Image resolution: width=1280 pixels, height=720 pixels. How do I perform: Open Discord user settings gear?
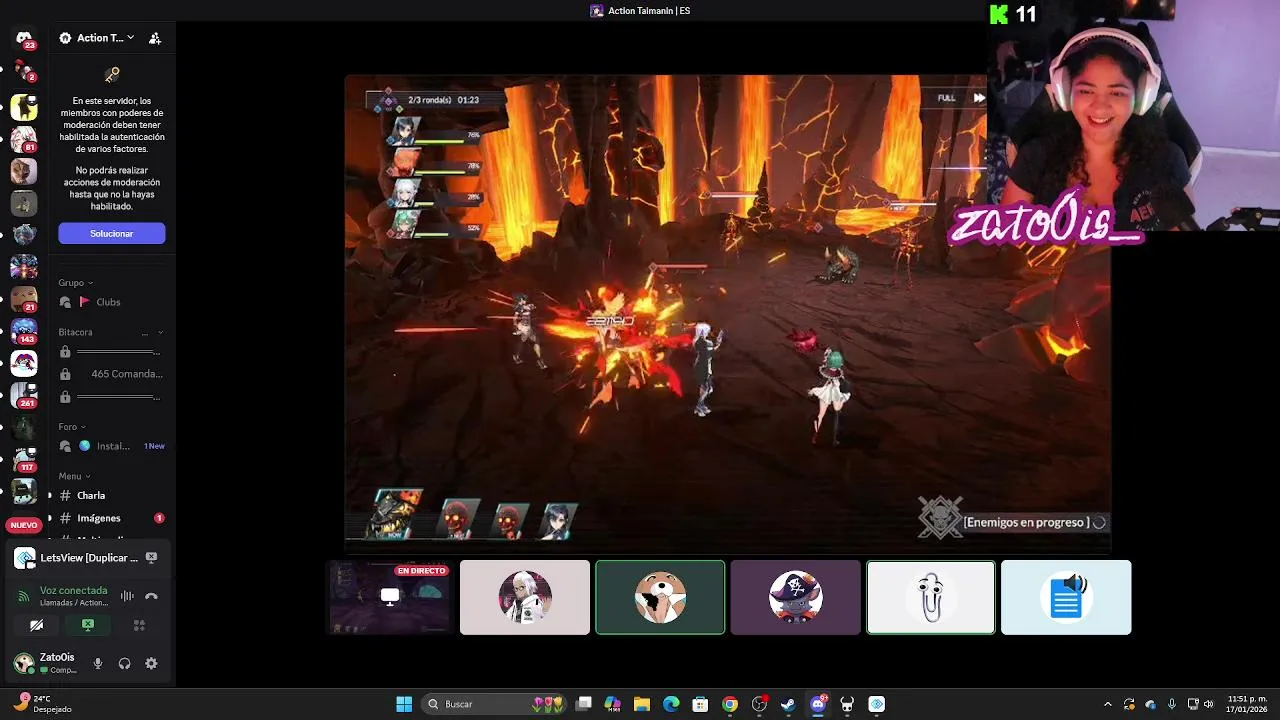coord(151,663)
